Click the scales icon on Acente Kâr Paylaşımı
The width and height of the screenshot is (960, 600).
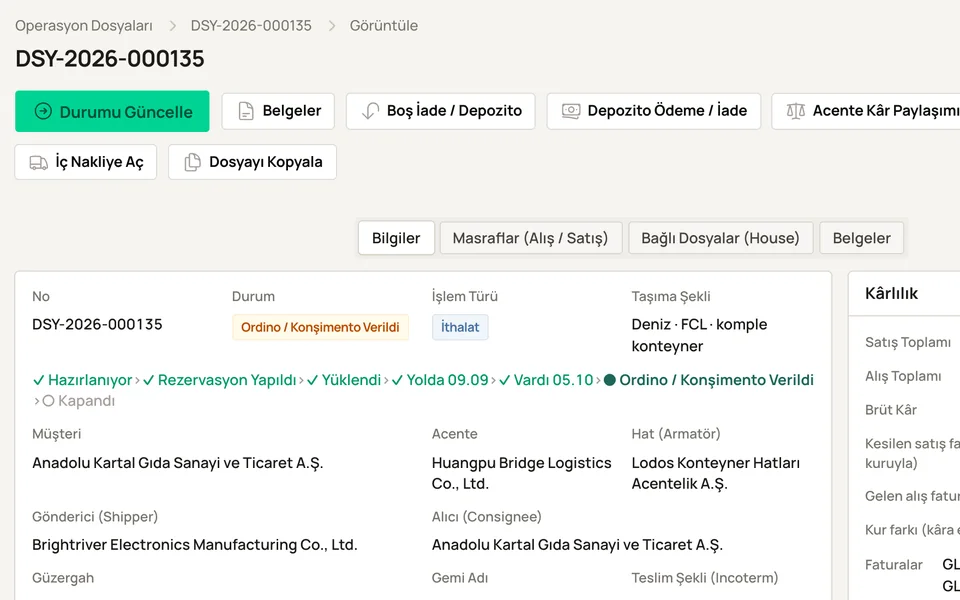tap(796, 111)
